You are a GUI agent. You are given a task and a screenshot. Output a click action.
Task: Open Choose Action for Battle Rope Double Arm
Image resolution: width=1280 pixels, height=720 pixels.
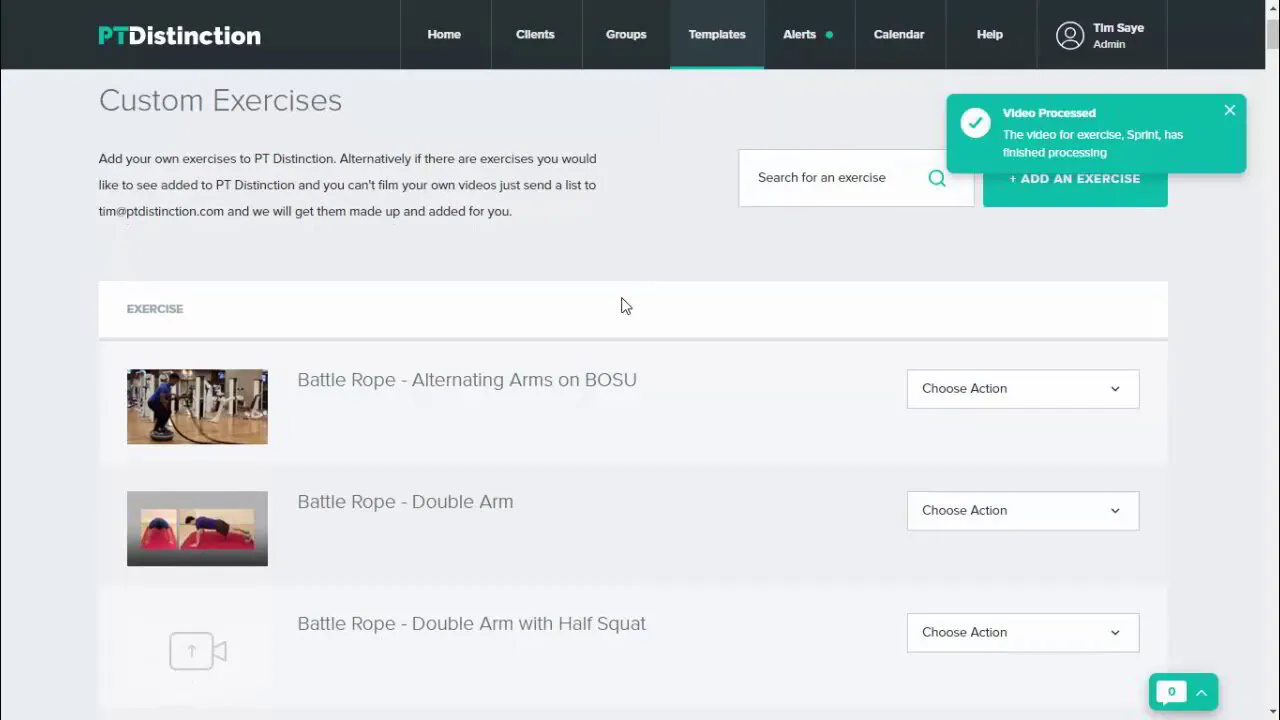click(x=1022, y=510)
